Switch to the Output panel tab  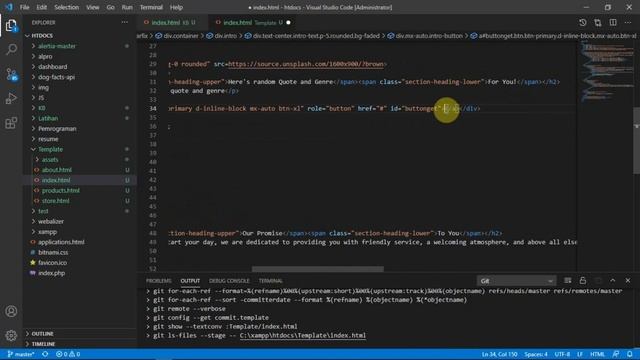(190, 281)
